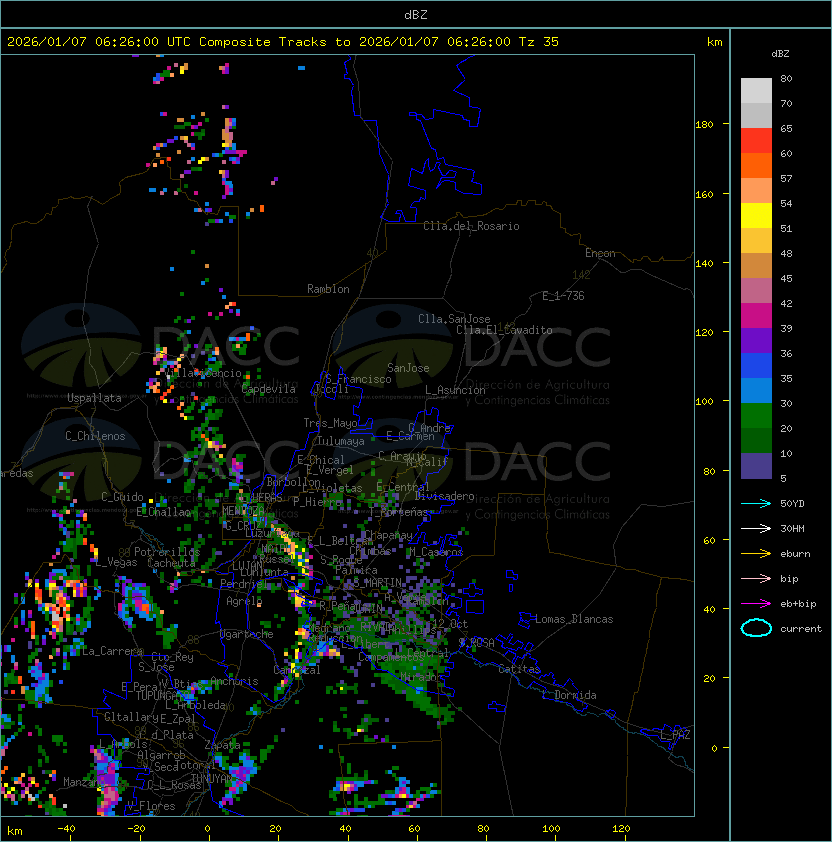Pick the purple legend color swatch

point(756,340)
